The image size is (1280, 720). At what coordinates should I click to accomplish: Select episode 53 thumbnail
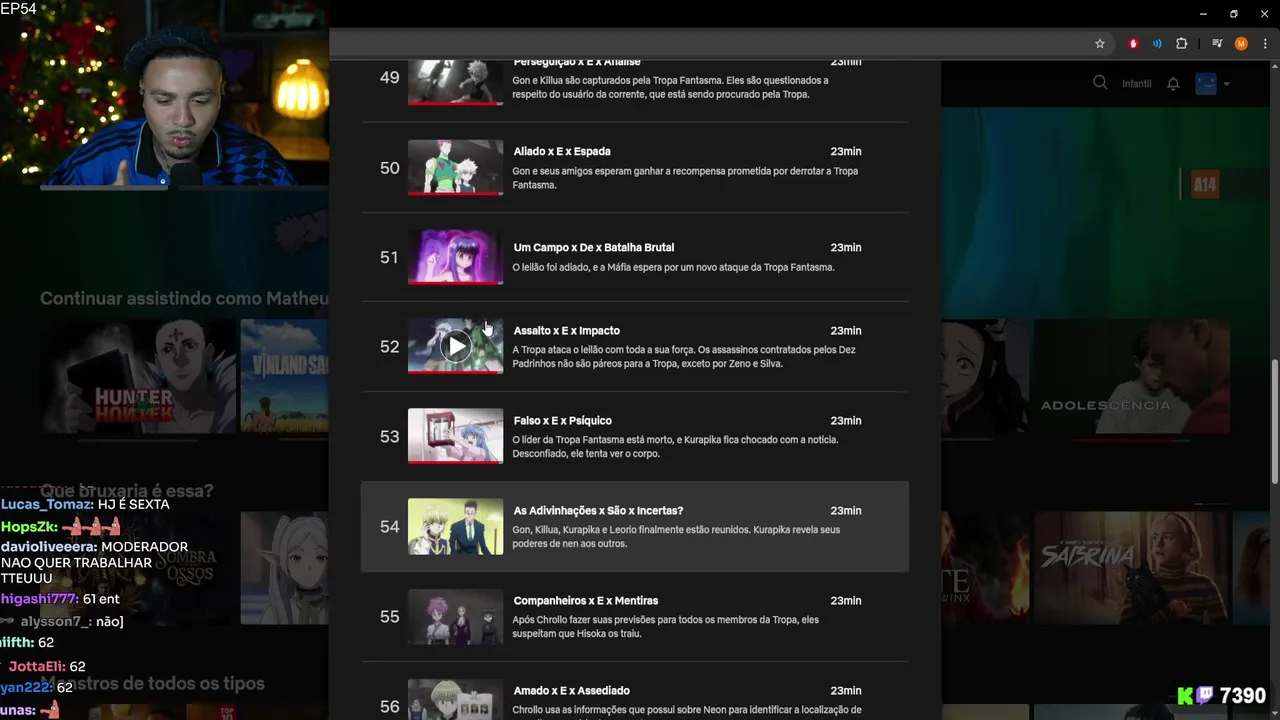pos(455,436)
